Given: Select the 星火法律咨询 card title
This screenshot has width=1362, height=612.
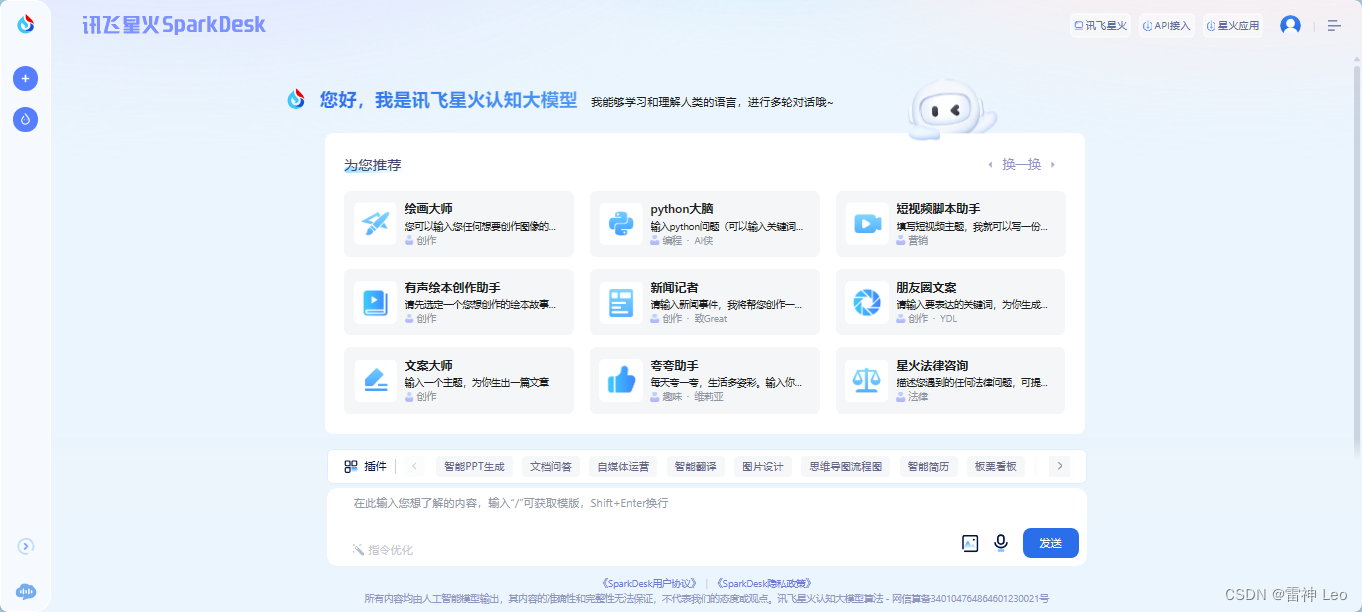Looking at the screenshot, I should click(932, 365).
